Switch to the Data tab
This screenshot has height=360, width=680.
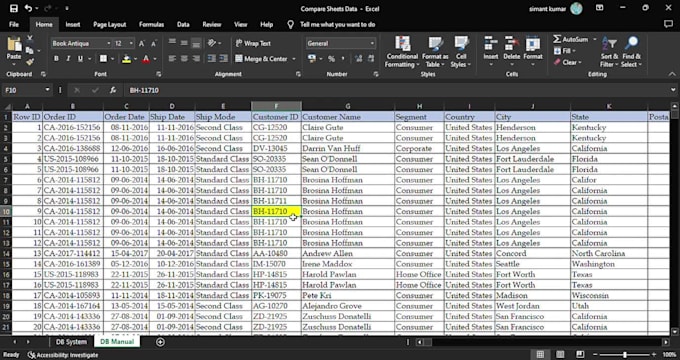point(183,25)
